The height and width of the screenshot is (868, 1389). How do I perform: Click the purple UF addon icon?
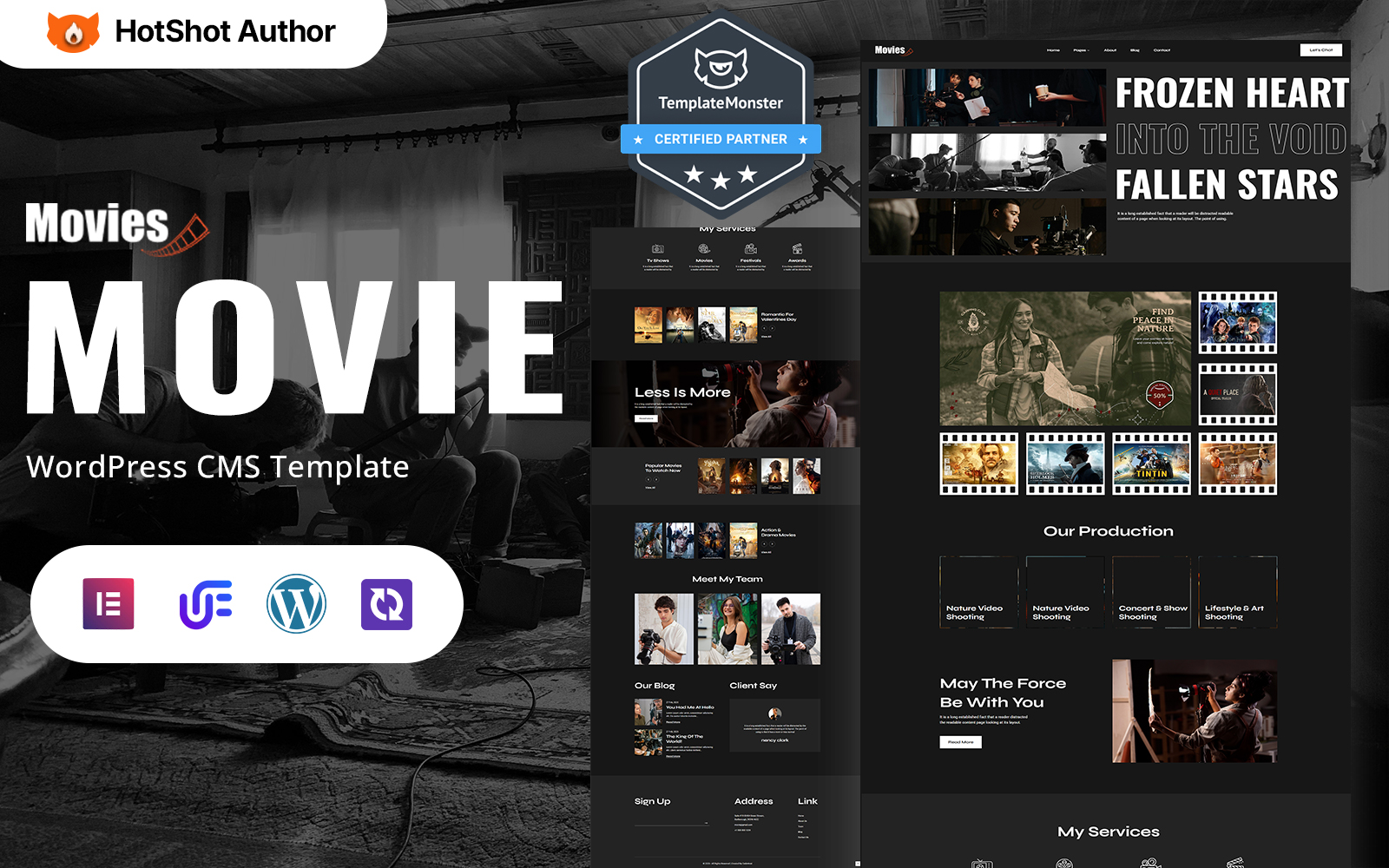tap(206, 603)
